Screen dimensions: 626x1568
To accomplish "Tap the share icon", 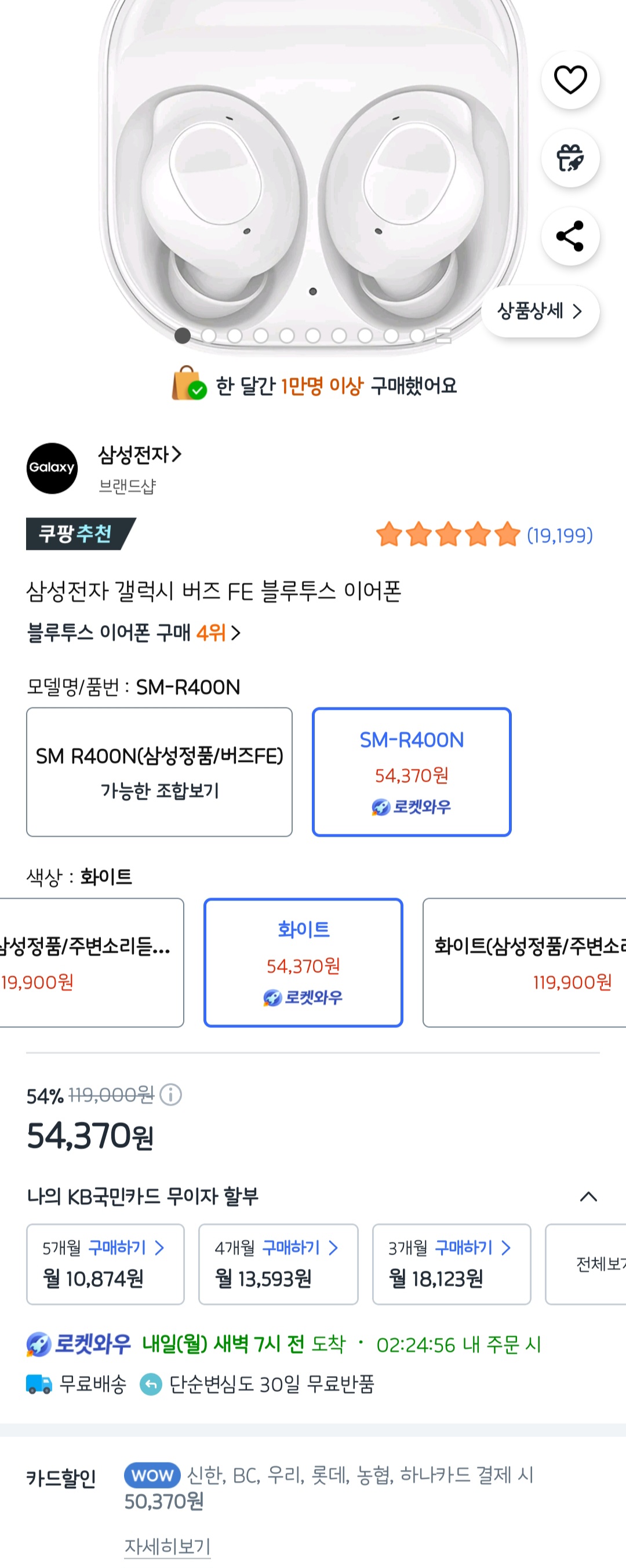I will (x=570, y=236).
